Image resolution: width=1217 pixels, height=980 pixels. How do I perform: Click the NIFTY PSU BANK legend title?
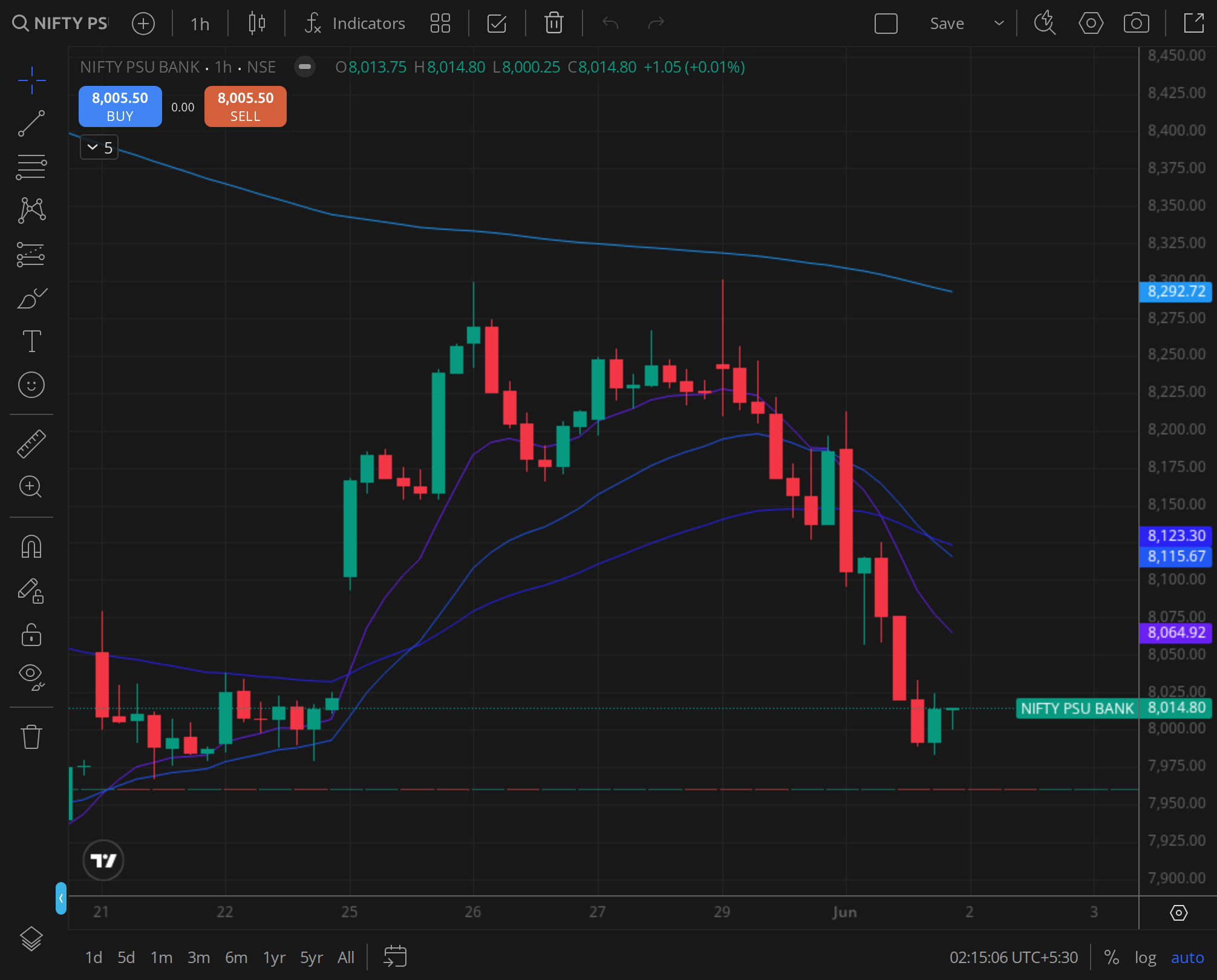click(140, 67)
